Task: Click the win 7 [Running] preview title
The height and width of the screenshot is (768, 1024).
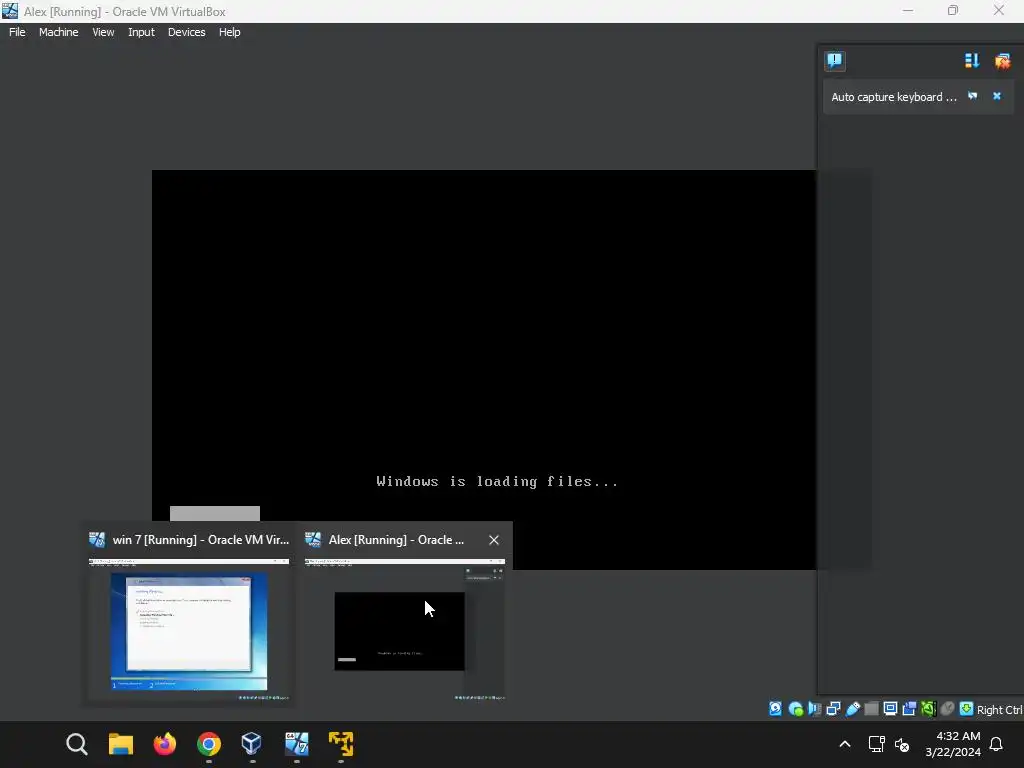Action: (x=200, y=540)
